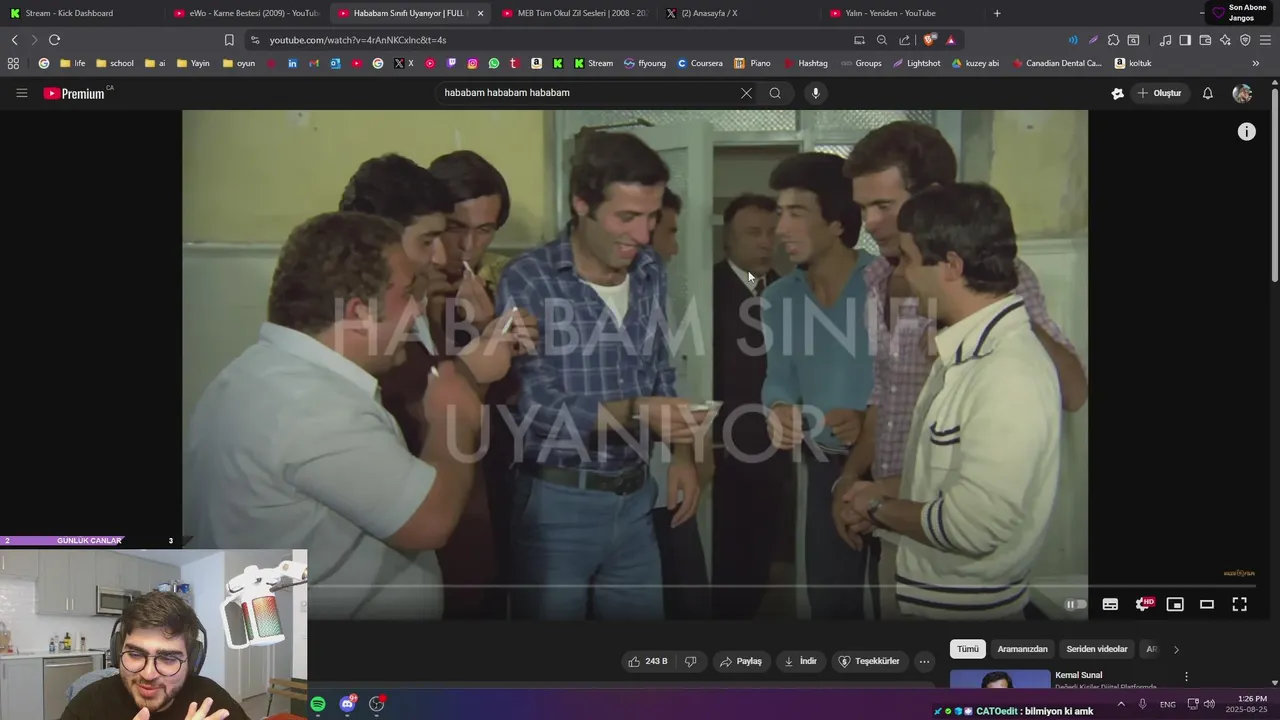Select Aramanızdan filter chip

point(1022,649)
